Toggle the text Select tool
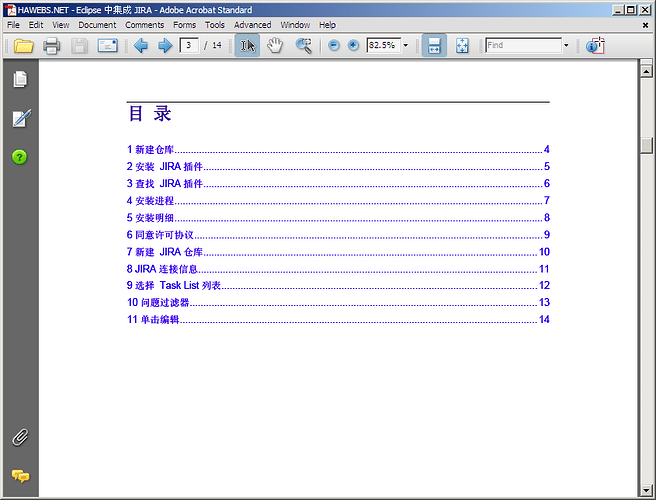The image size is (656, 500). [247, 46]
